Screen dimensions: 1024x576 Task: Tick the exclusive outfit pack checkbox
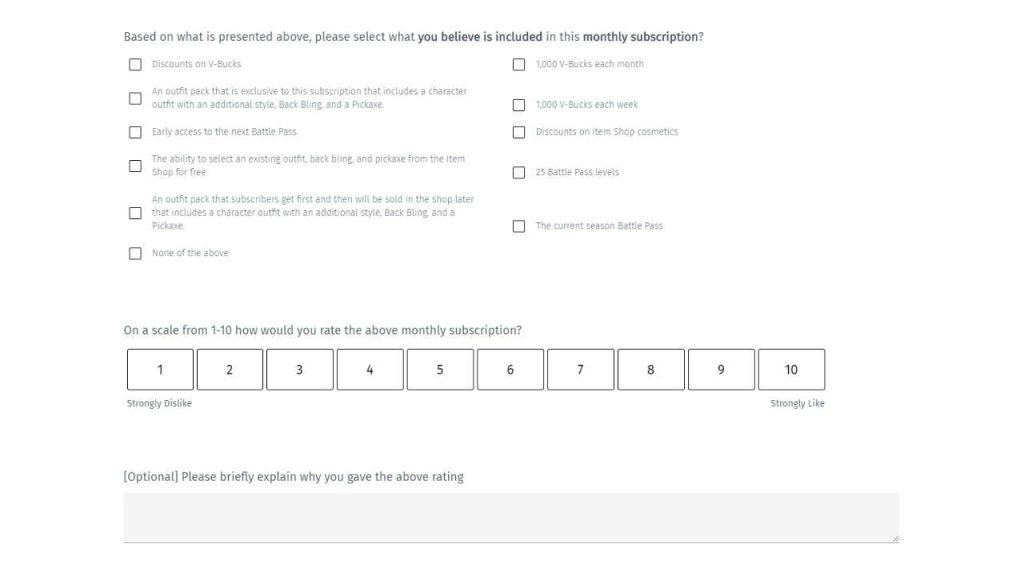coord(135,98)
